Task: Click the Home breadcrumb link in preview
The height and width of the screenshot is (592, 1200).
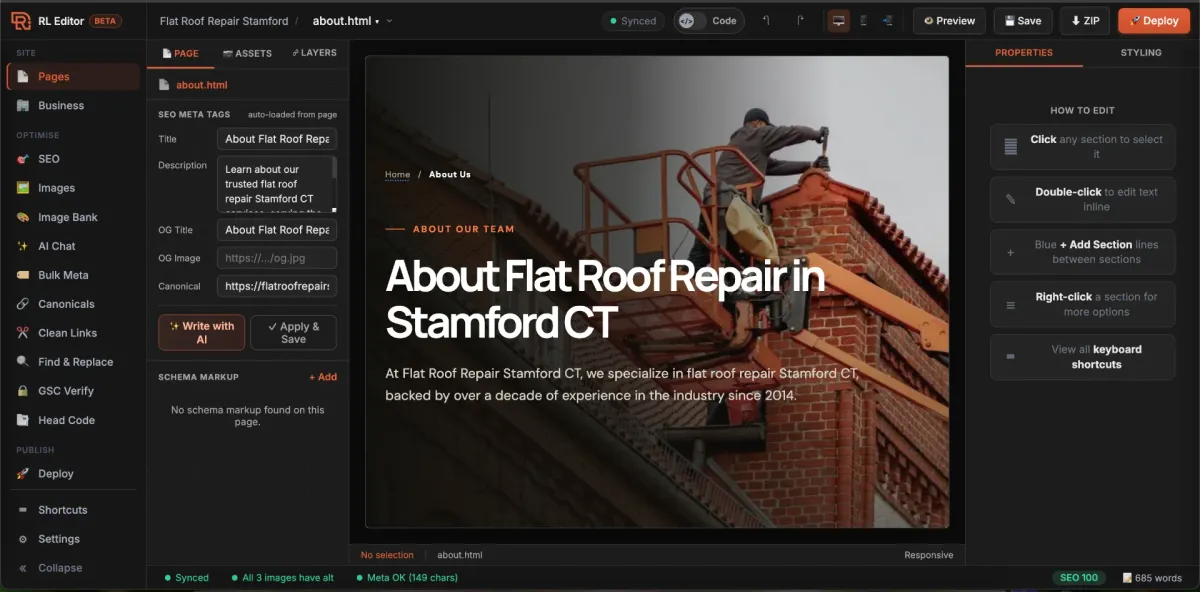Action: point(397,174)
